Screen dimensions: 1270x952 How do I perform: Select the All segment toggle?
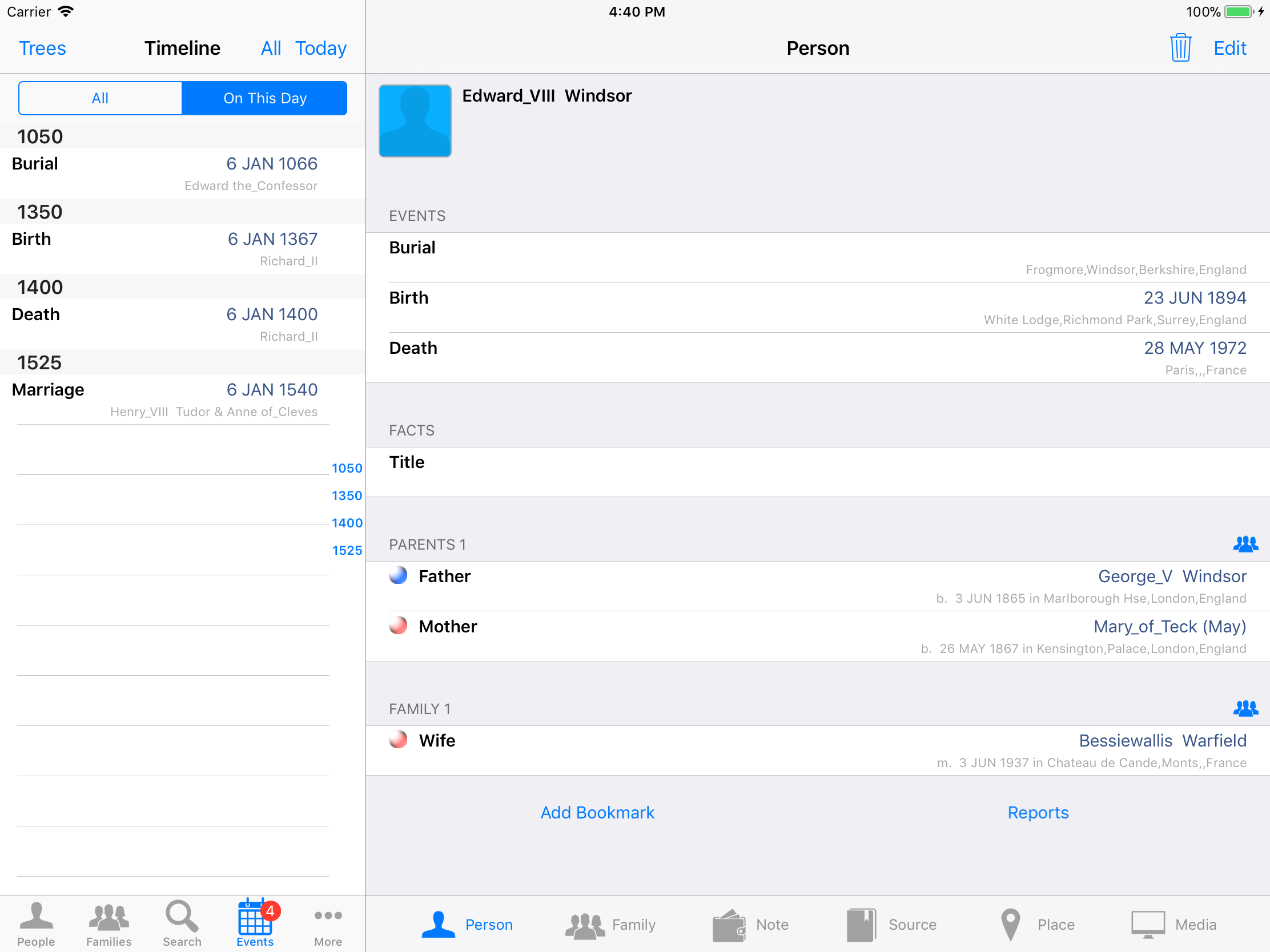100,98
